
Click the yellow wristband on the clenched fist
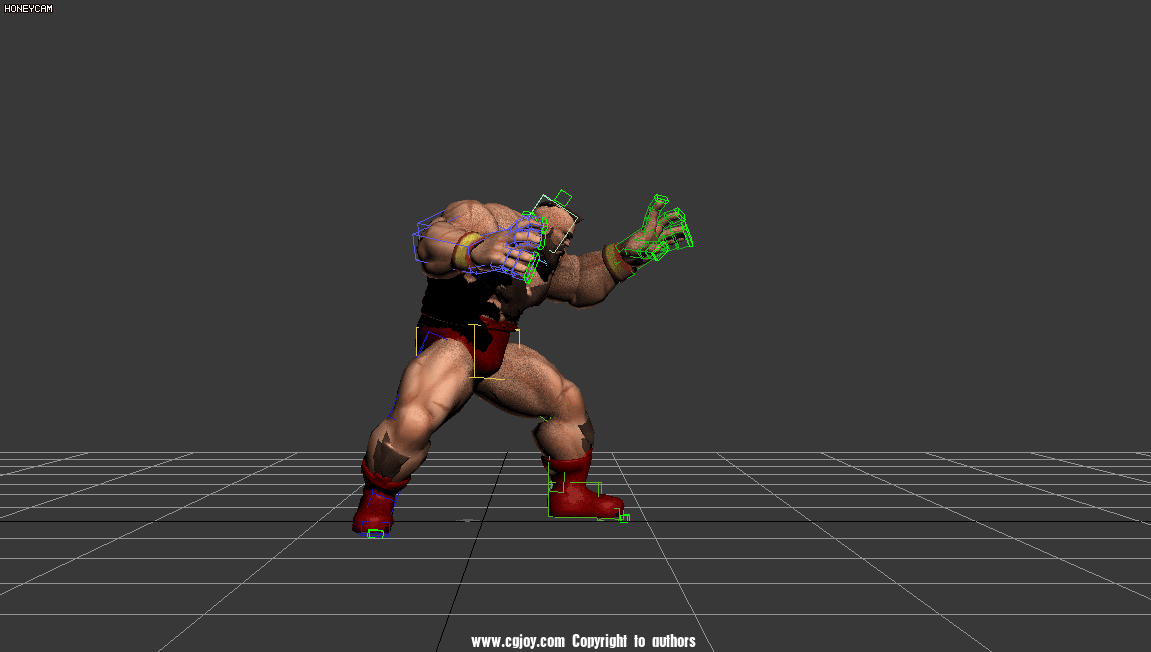click(465, 251)
